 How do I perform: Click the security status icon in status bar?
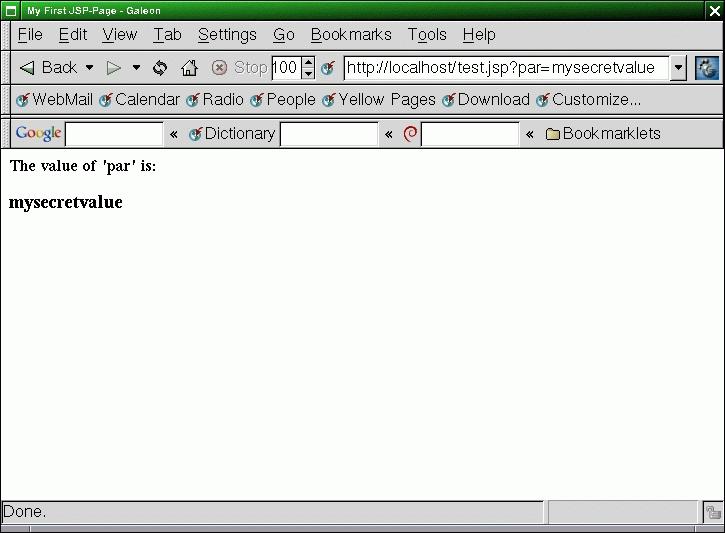pos(712,512)
